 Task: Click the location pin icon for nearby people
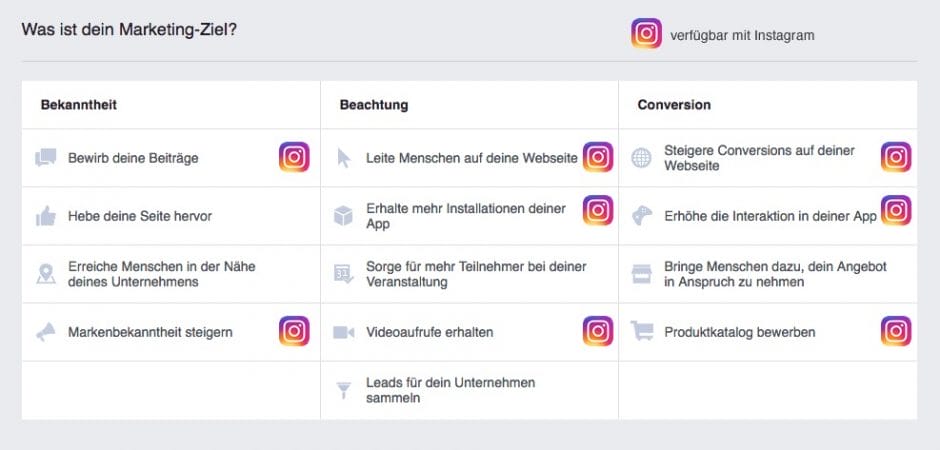pyautogui.click(x=45, y=274)
